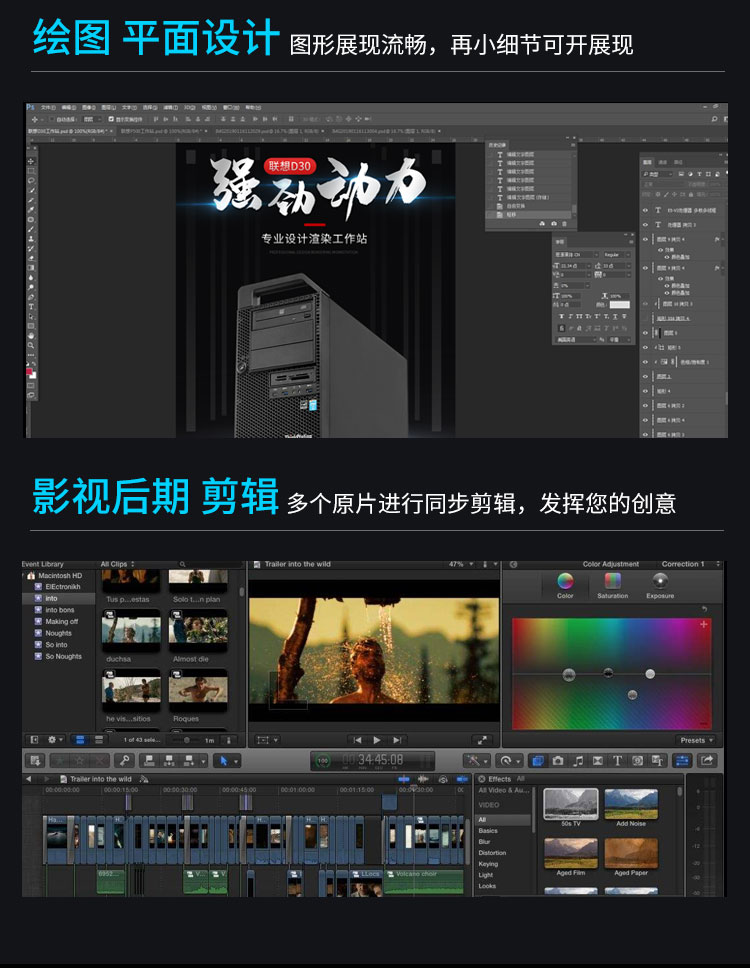Viewport: 750px width, 968px height.
Task: Open the Generators browser icon
Action: pyautogui.click(x=637, y=761)
